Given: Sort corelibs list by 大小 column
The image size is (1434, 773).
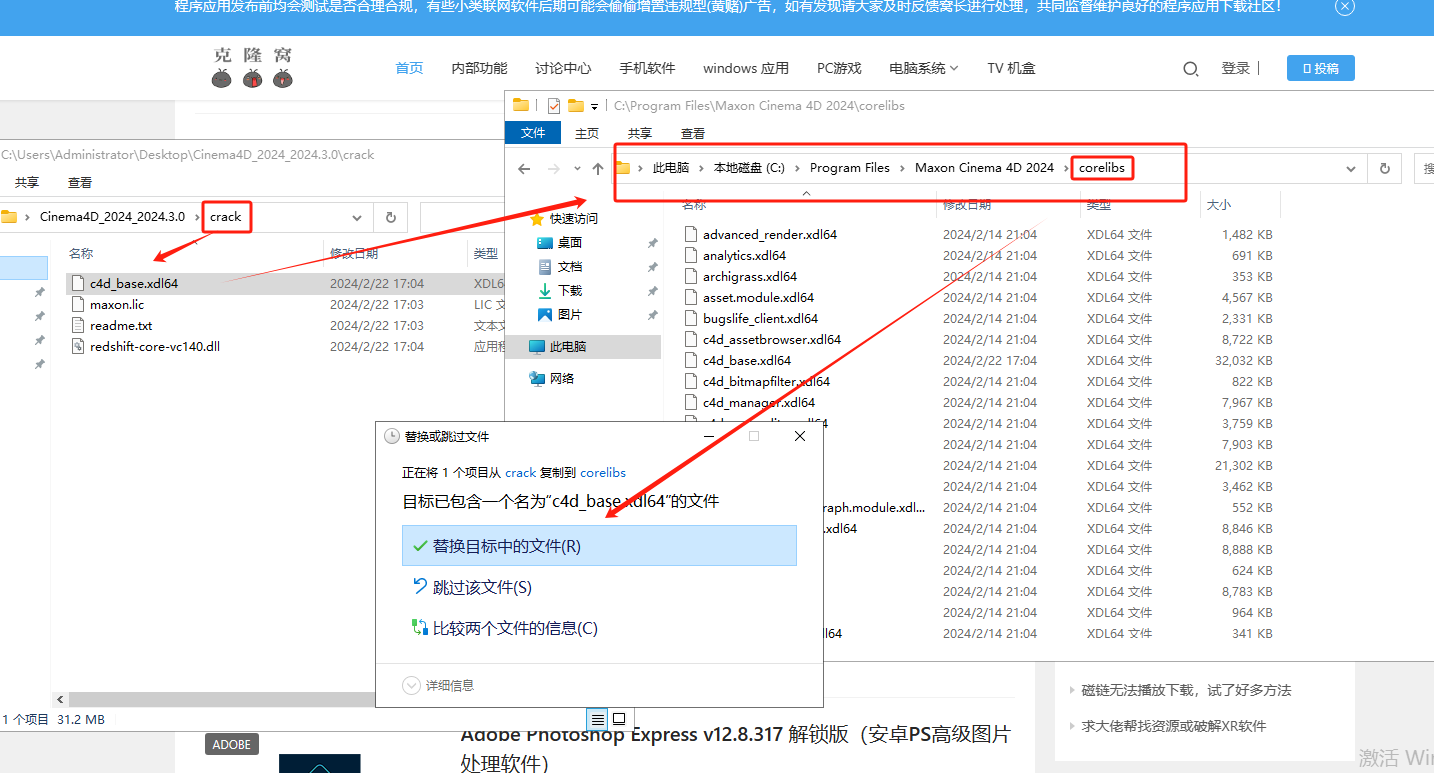Looking at the screenshot, I should pyautogui.click(x=1219, y=204).
